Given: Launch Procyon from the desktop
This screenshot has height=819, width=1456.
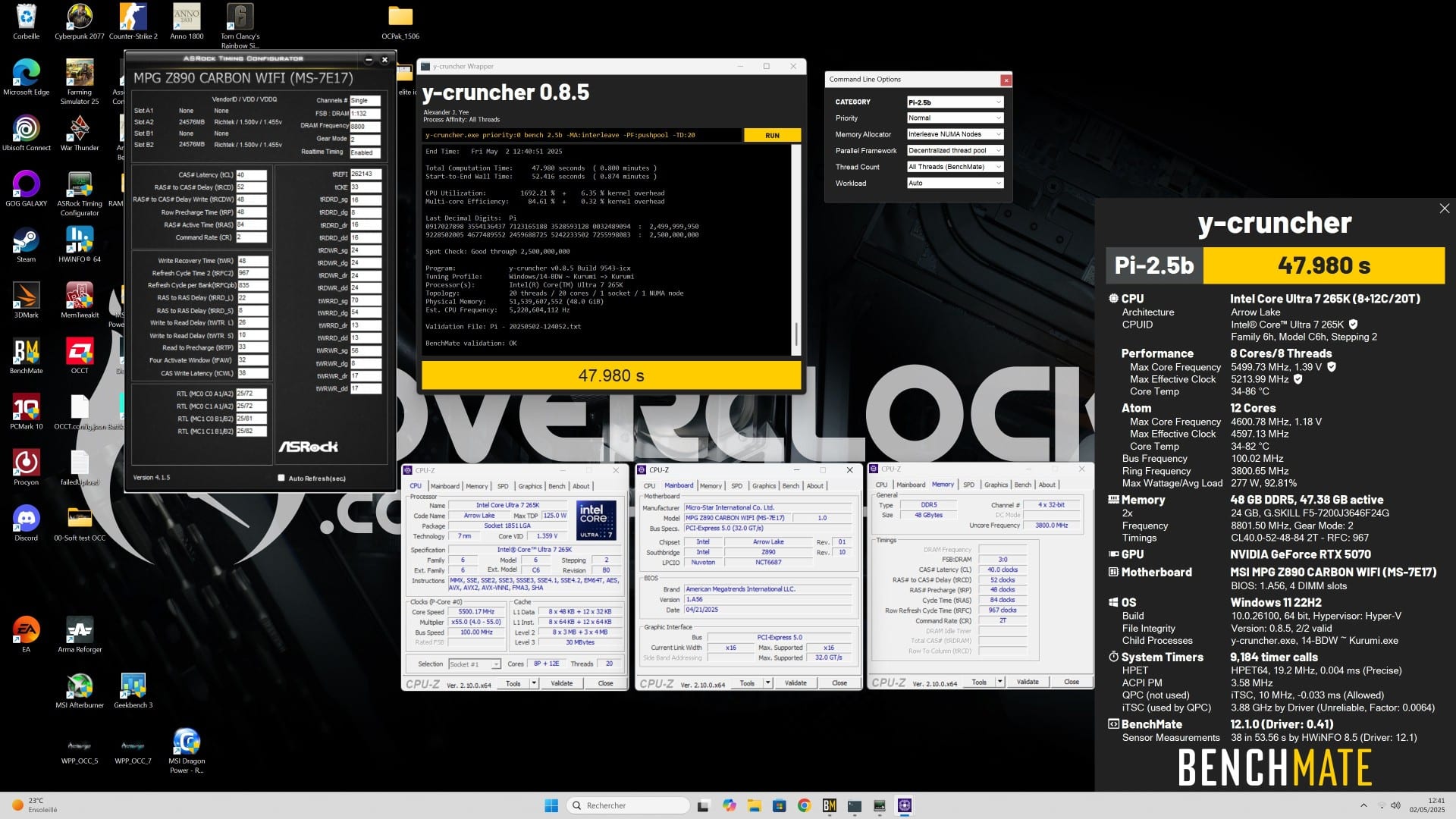Looking at the screenshot, I should coord(26,466).
